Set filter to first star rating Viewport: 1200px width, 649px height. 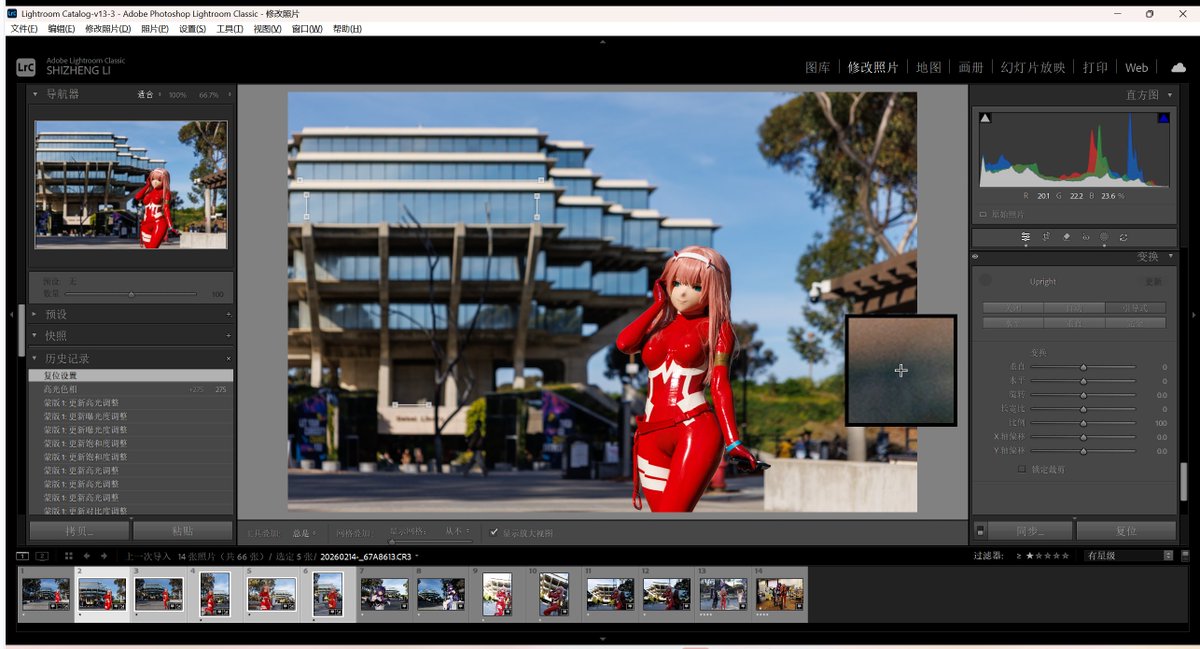point(1030,555)
